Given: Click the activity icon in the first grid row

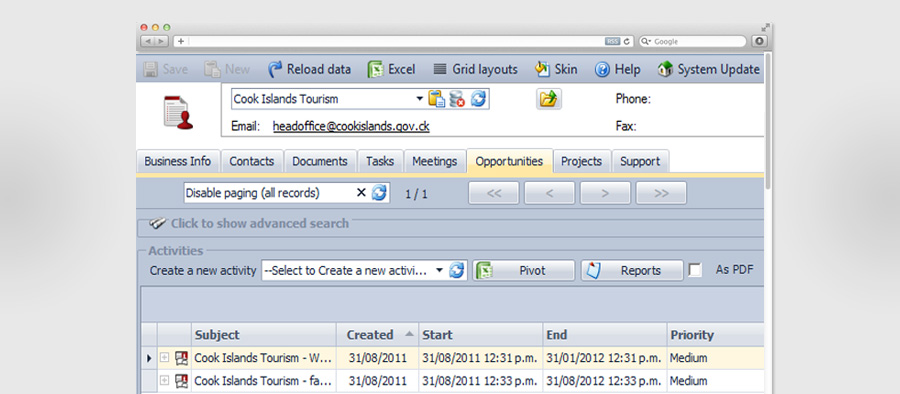Looking at the screenshot, I should point(181,358).
